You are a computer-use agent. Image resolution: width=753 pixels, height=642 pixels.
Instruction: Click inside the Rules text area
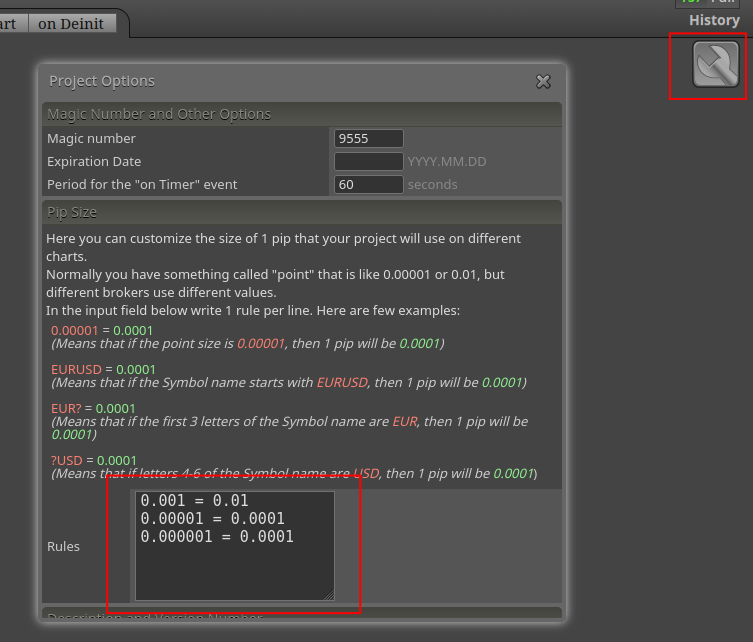pyautogui.click(x=235, y=545)
